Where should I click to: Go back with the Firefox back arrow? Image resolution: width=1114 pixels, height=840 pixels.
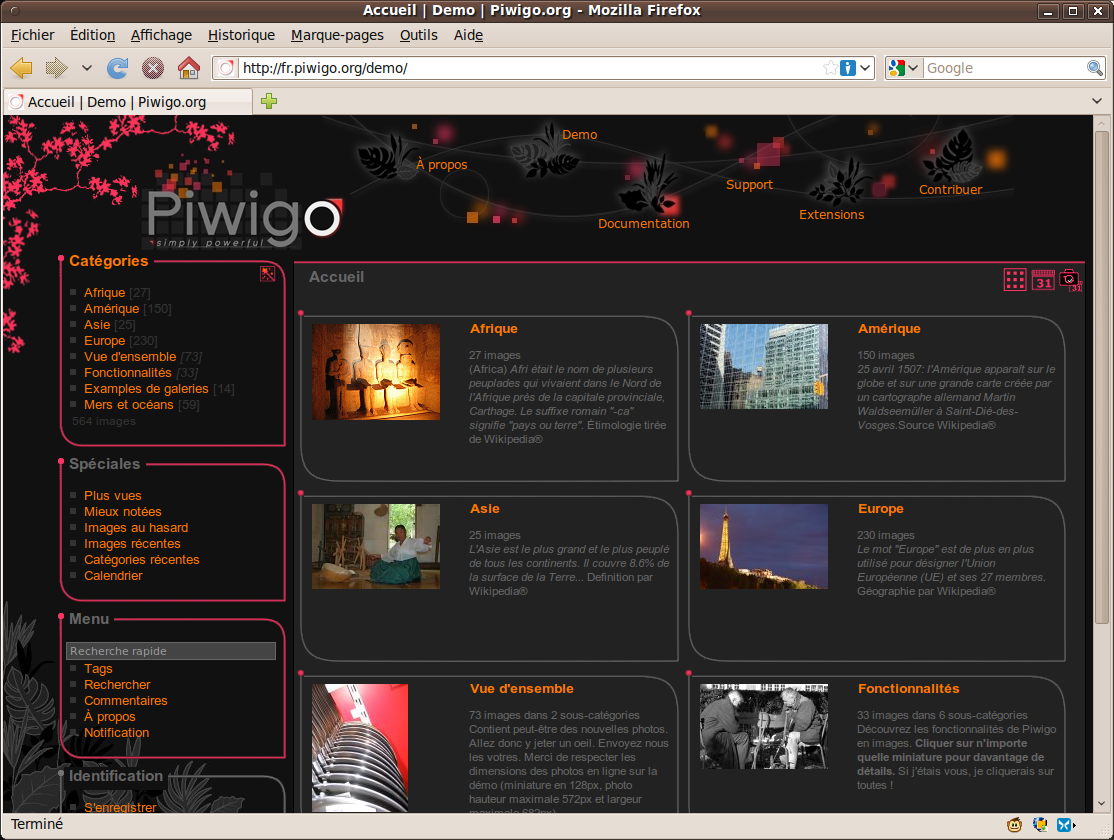coord(22,68)
